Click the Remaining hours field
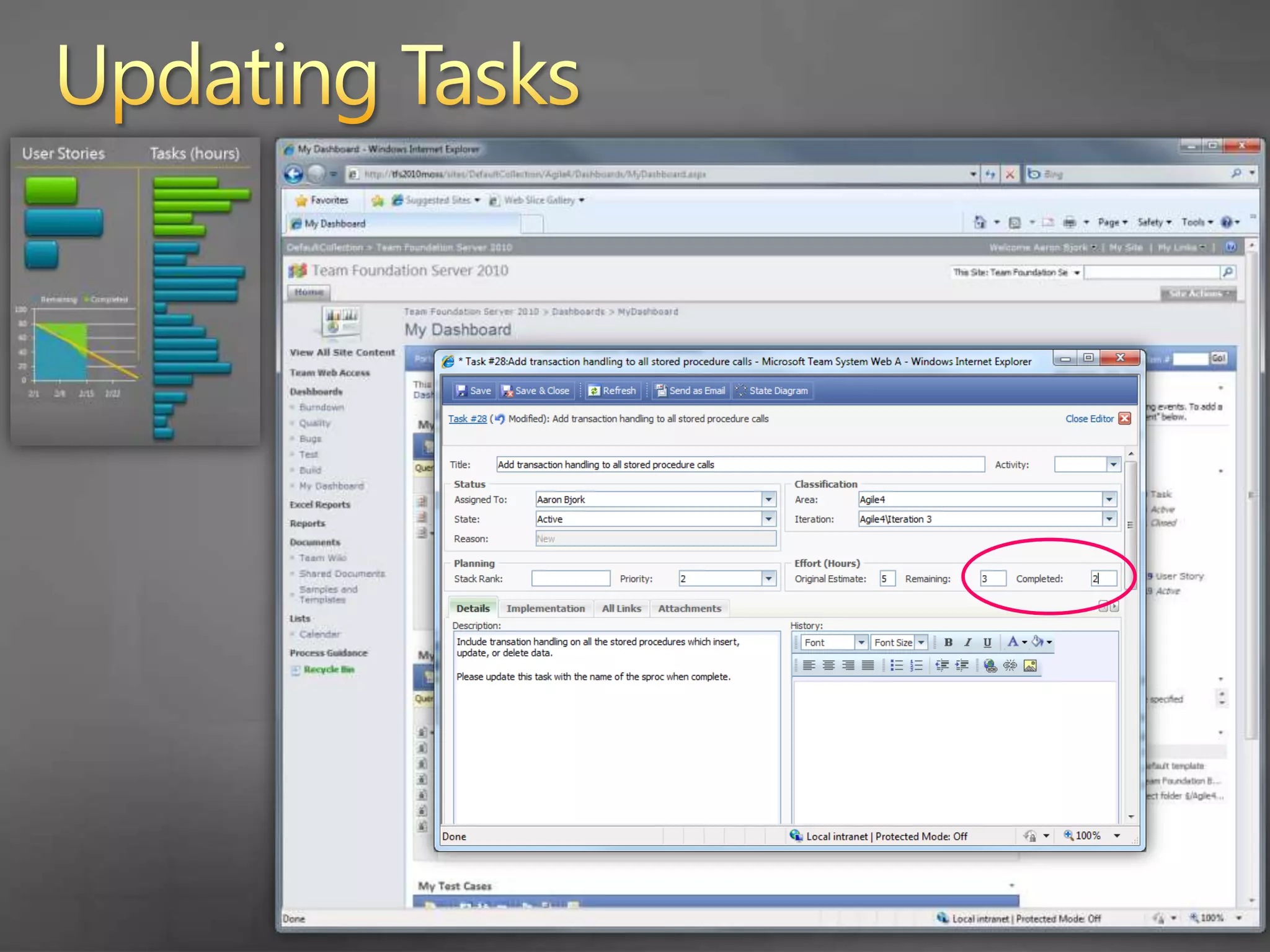Viewport: 1270px width, 952px height. [992, 579]
